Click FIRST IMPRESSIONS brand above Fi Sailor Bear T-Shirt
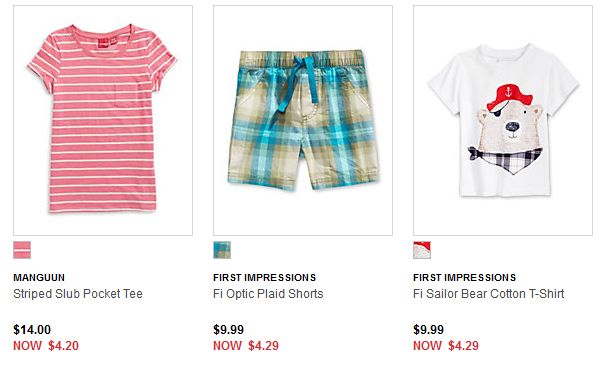This screenshot has width=605, height=371. coord(464,278)
